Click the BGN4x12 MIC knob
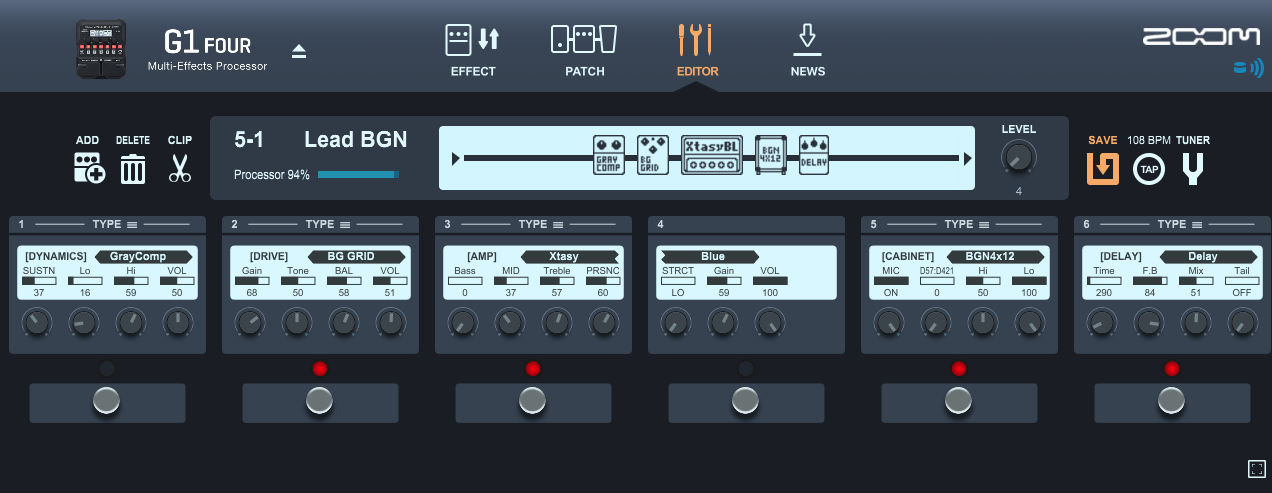Screen dimensions: 1272x493 889,322
